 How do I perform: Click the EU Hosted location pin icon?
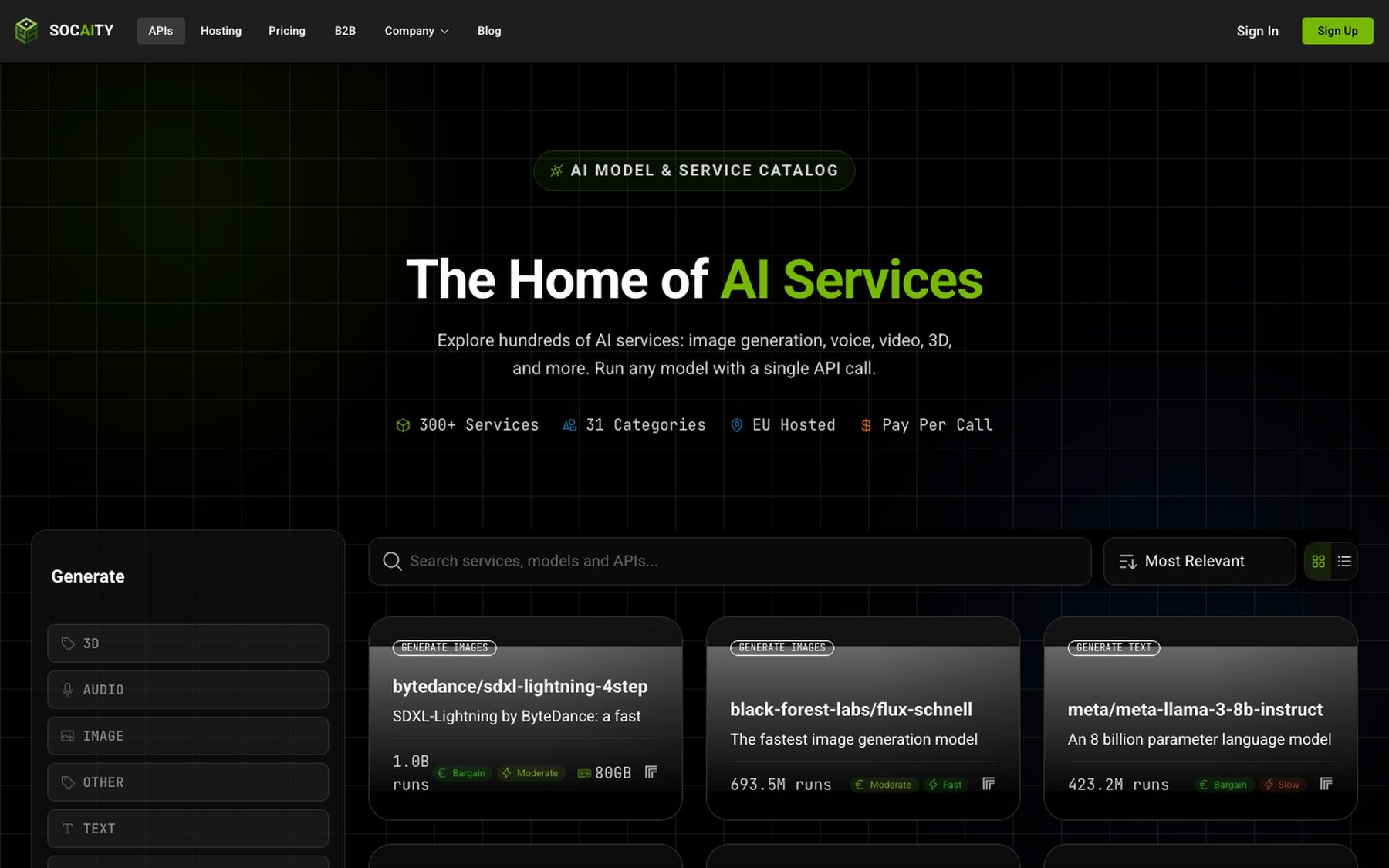[x=737, y=425]
